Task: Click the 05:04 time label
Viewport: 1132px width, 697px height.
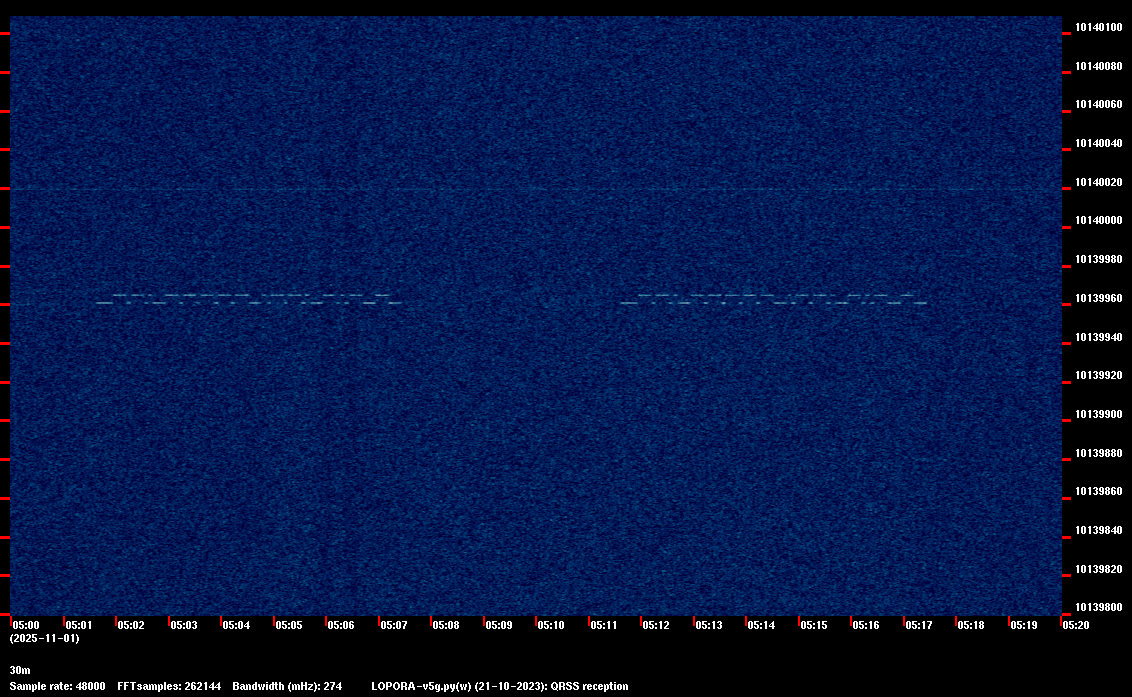Action: pyautogui.click(x=236, y=625)
